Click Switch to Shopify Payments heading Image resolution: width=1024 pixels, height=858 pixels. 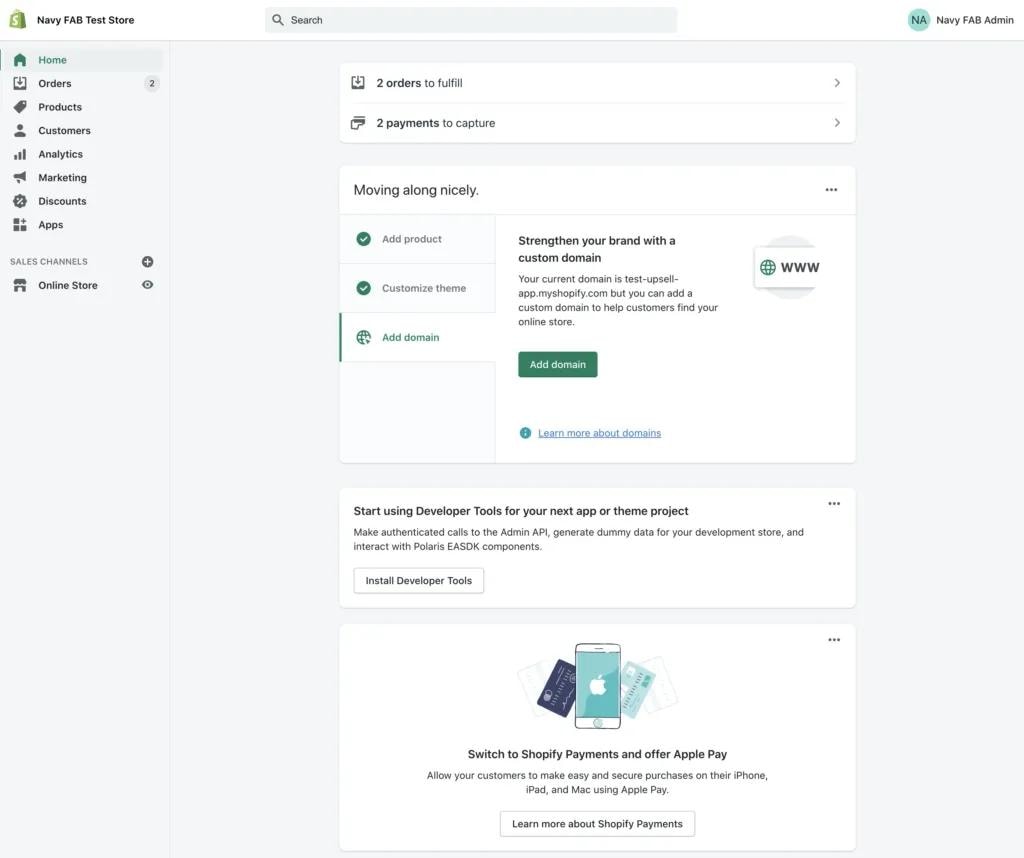point(598,754)
